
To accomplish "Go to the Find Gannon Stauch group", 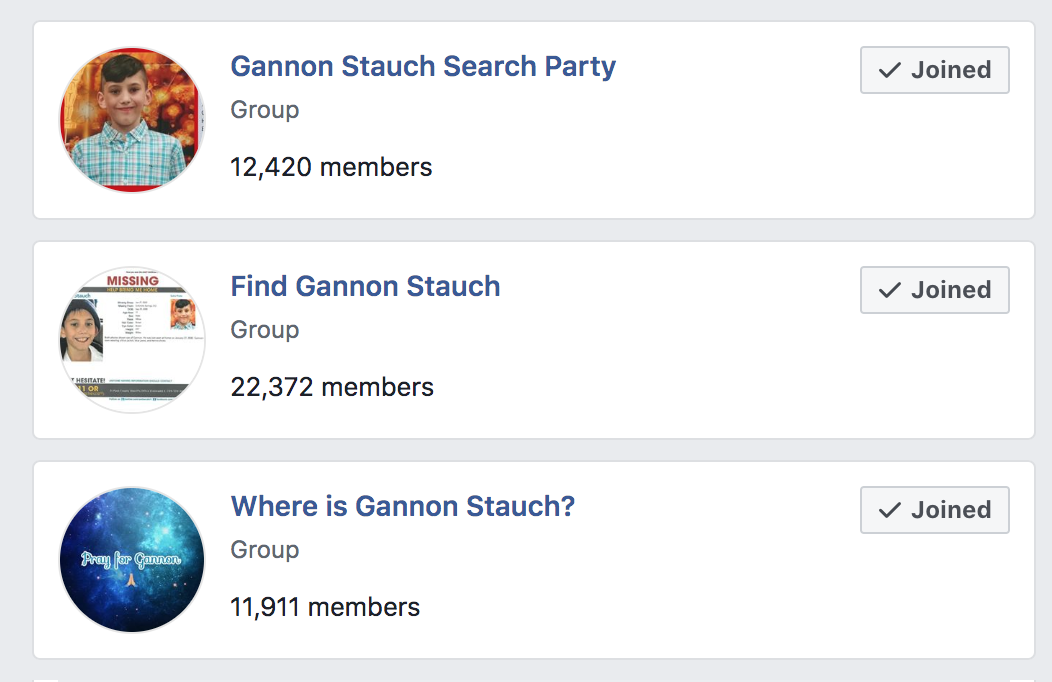I will coord(365,287).
